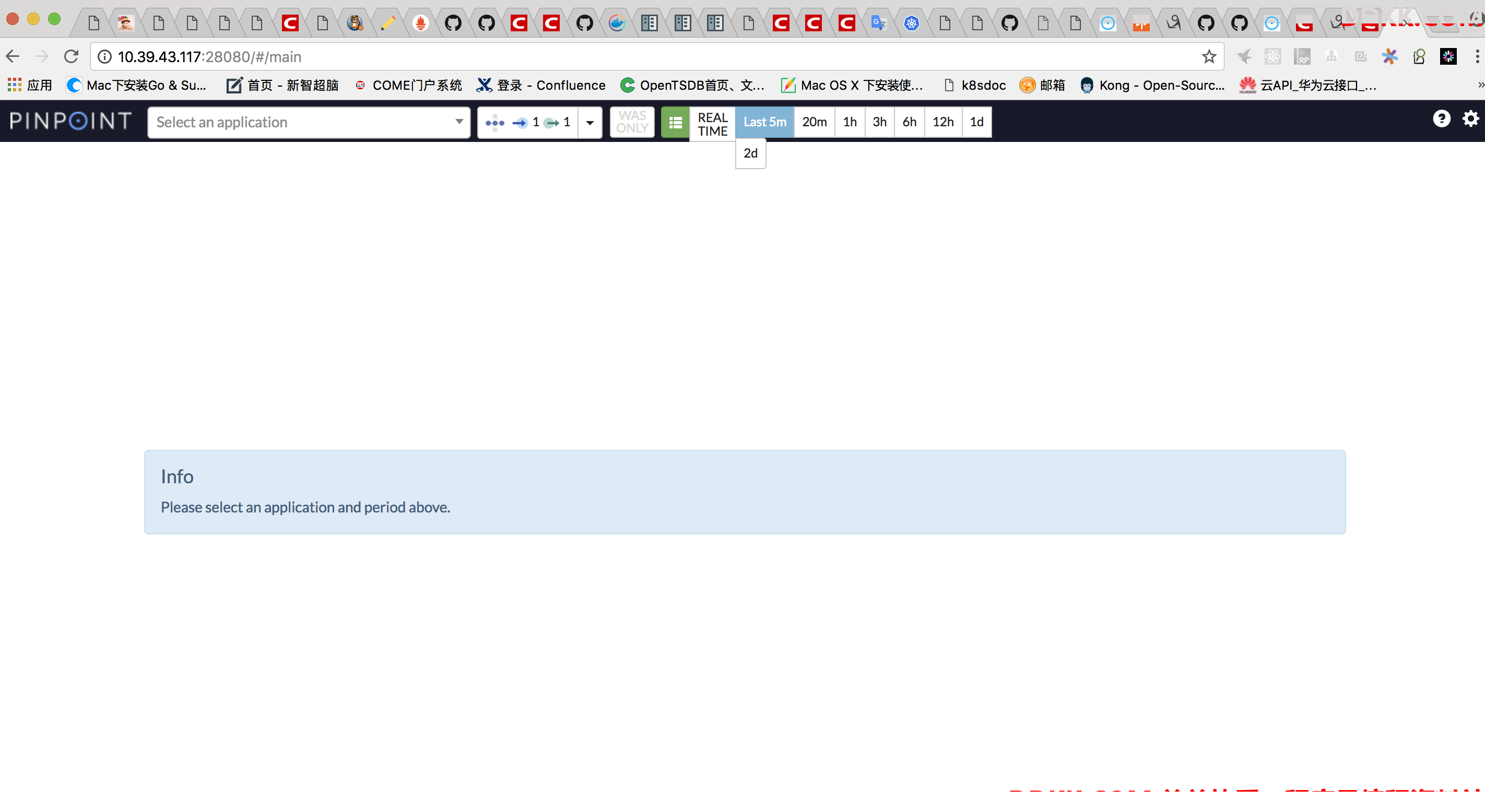Select the 1d period
1485x812 pixels.
pyautogui.click(x=976, y=122)
